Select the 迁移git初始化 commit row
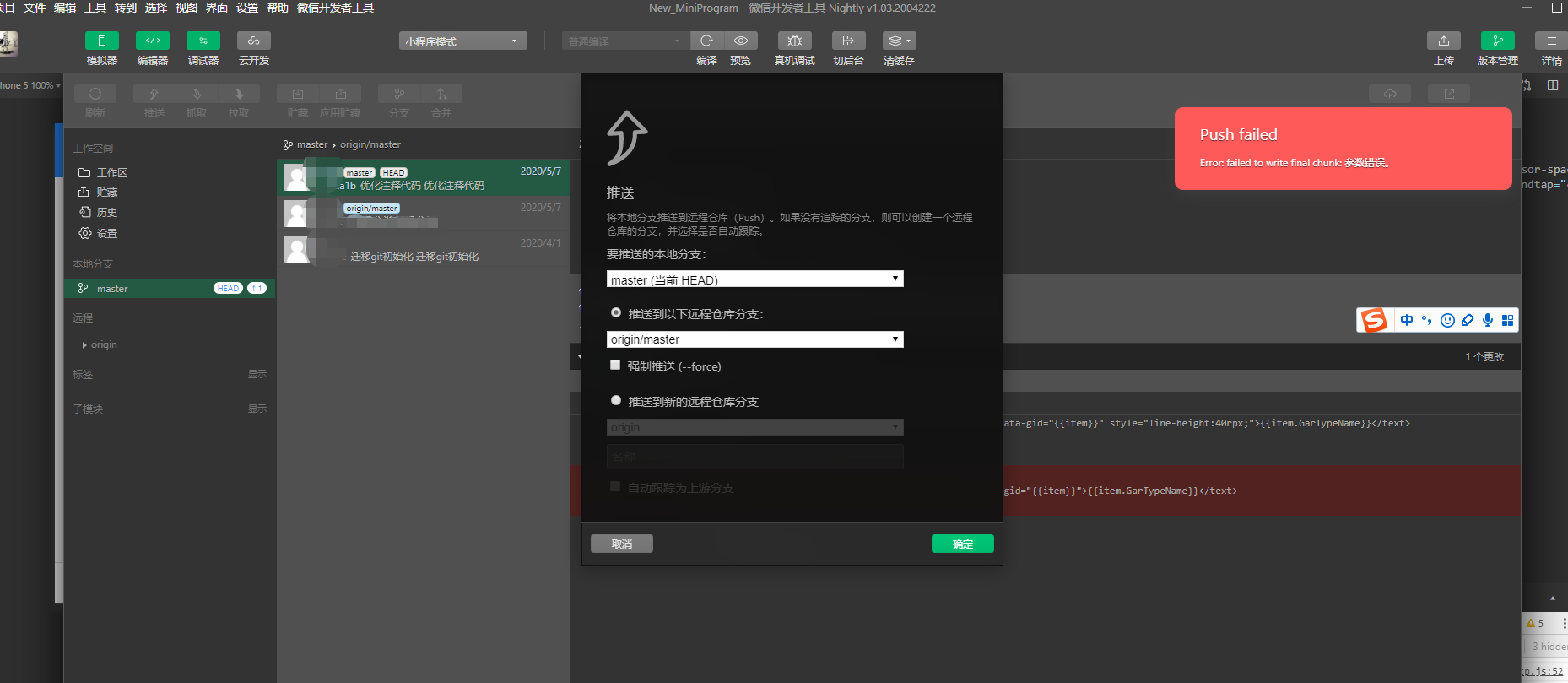 pyautogui.click(x=424, y=249)
